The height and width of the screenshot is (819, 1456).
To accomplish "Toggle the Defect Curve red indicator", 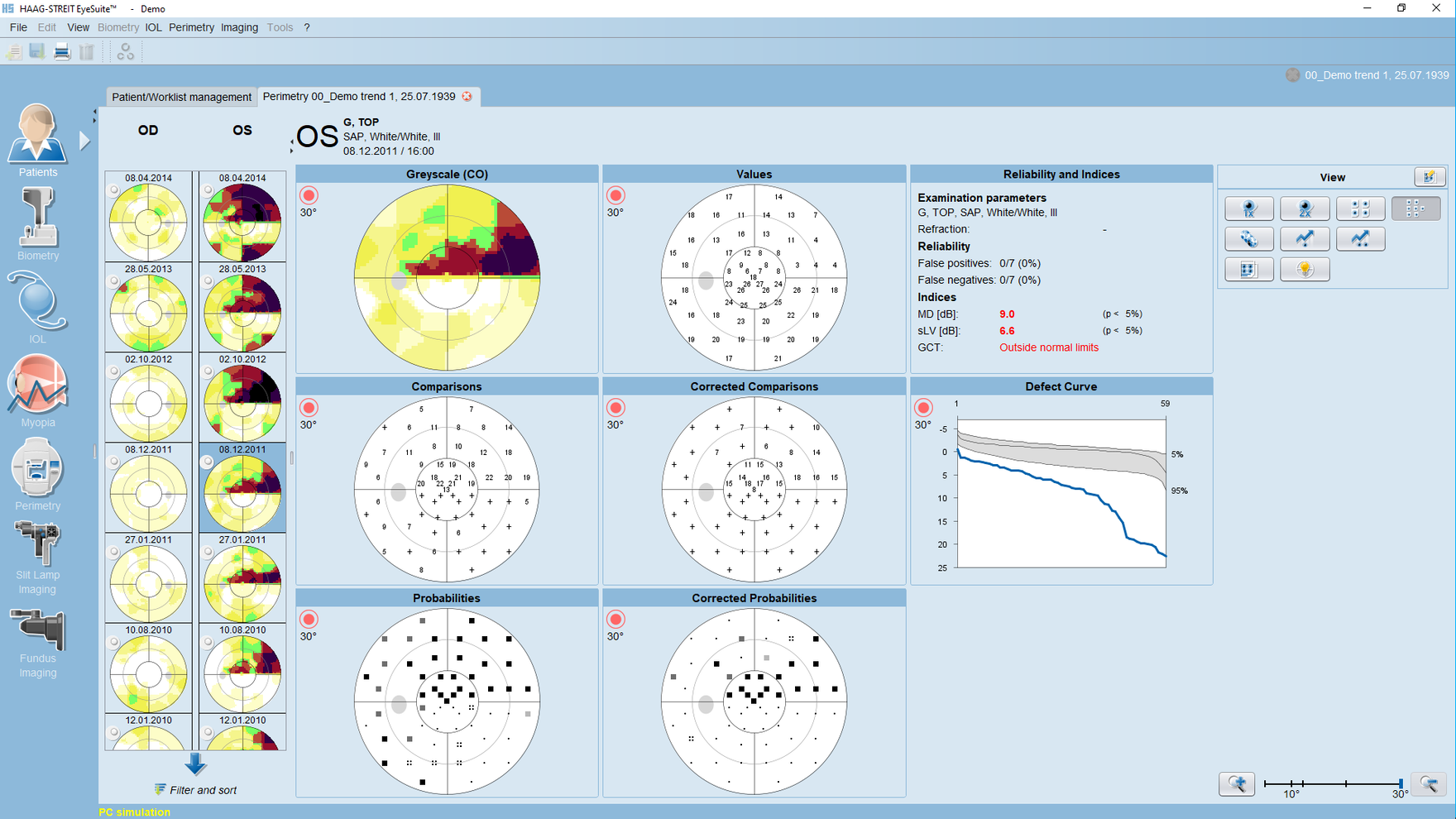I will [923, 408].
